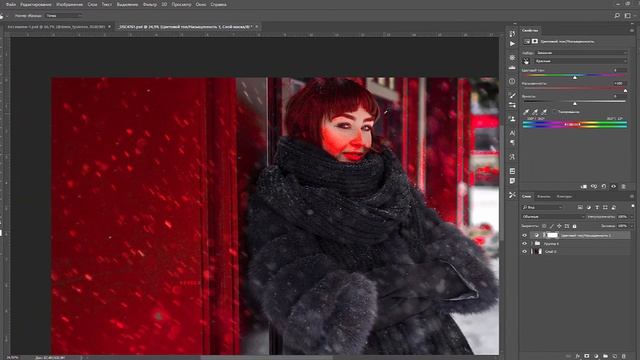640x360 pixels.
Task: Switch to the Контуры tab
Action: 564,197
